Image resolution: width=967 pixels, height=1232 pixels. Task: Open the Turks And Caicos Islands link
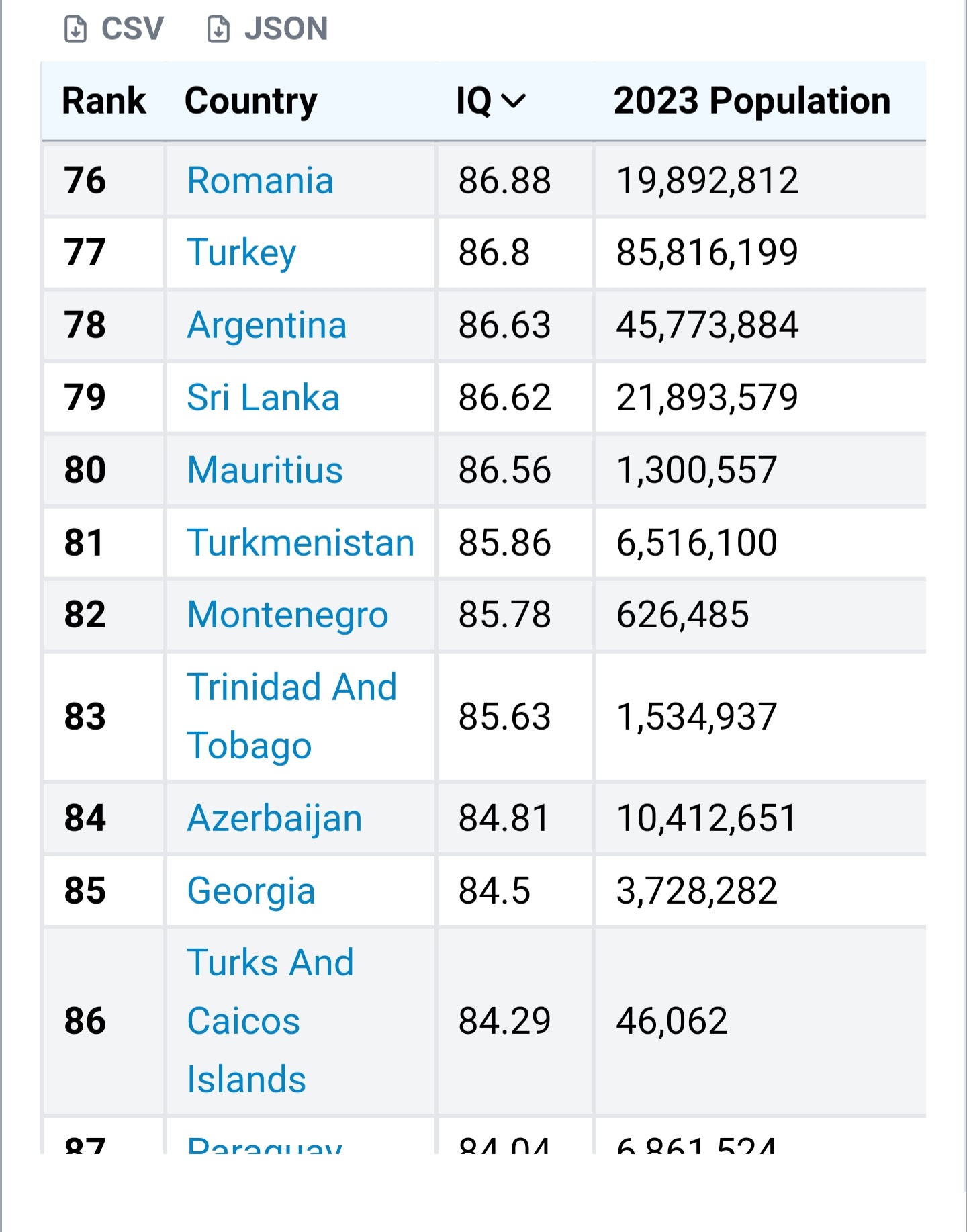270,1021
